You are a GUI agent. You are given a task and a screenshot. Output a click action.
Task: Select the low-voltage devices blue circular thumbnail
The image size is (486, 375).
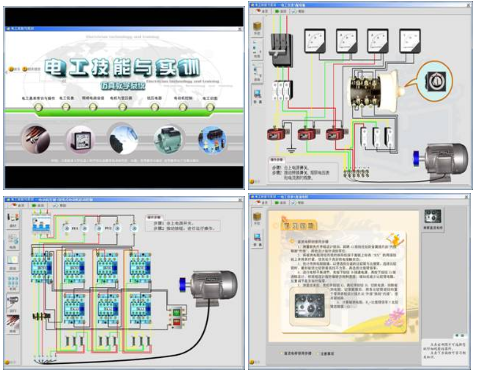pyautogui.click(x=212, y=139)
